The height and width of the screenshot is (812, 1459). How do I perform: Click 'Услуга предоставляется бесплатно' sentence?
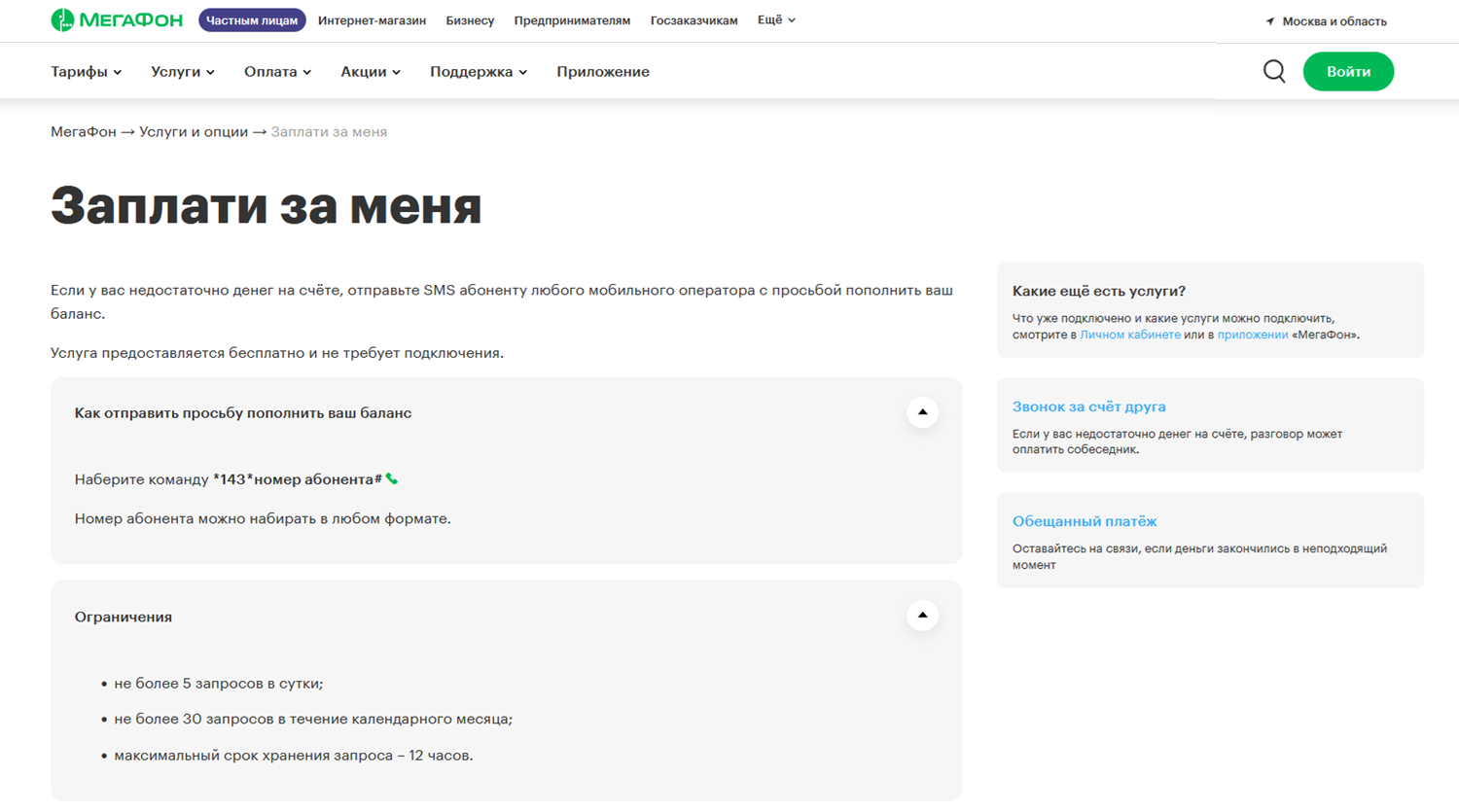pos(277,353)
